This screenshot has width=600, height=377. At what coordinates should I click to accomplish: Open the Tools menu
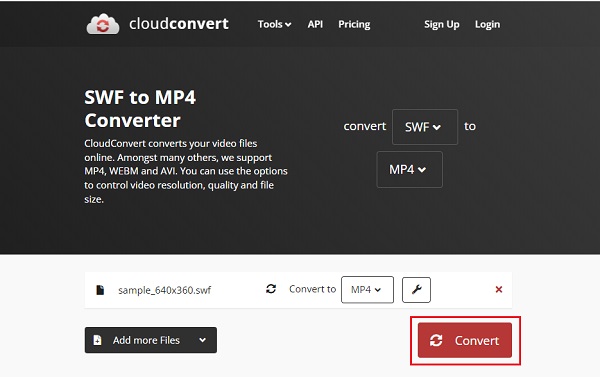pos(274,24)
